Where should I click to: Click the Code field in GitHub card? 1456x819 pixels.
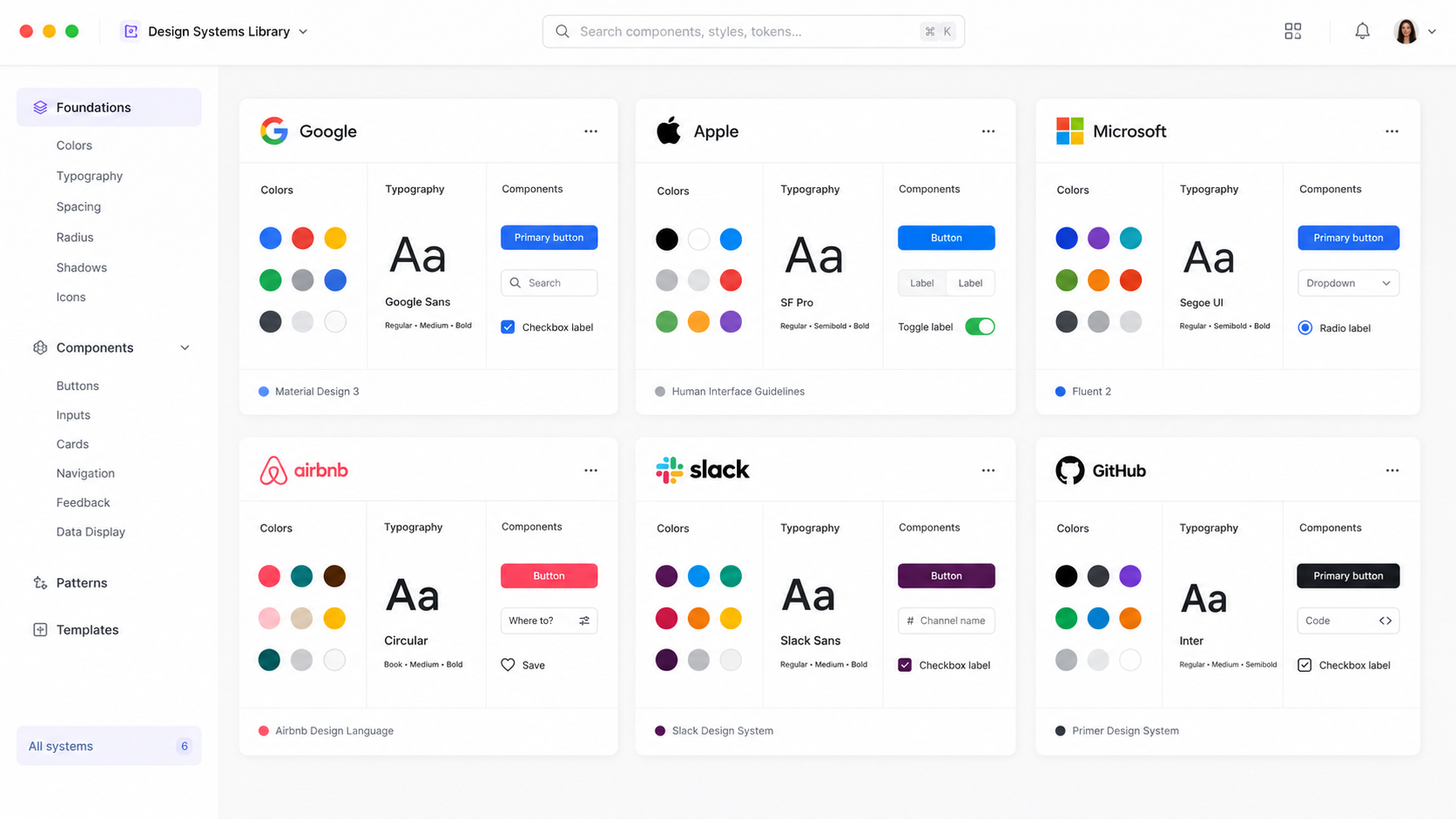[1348, 621]
